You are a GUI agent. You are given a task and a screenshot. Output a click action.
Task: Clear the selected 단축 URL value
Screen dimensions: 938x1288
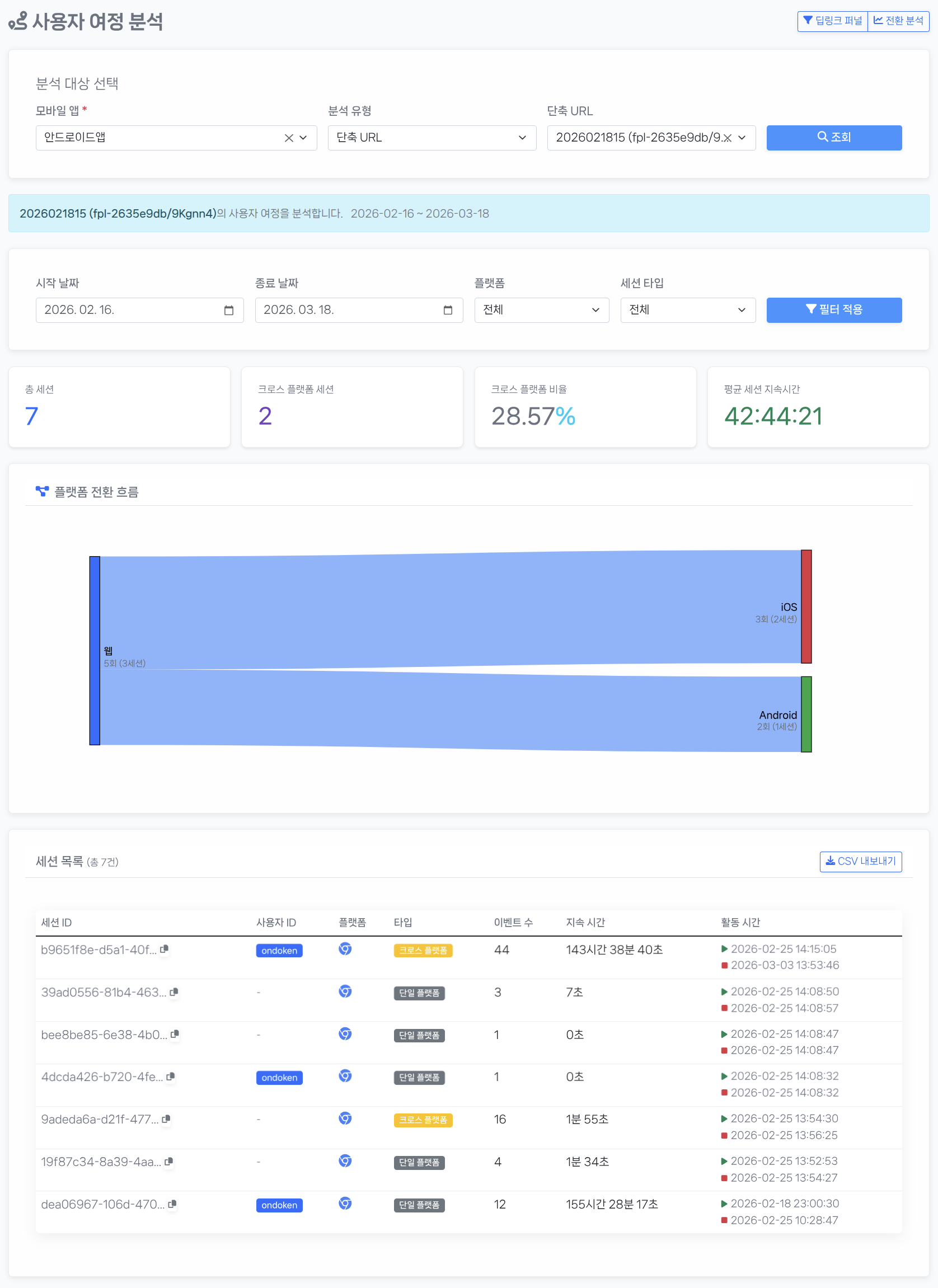pyautogui.click(x=728, y=138)
